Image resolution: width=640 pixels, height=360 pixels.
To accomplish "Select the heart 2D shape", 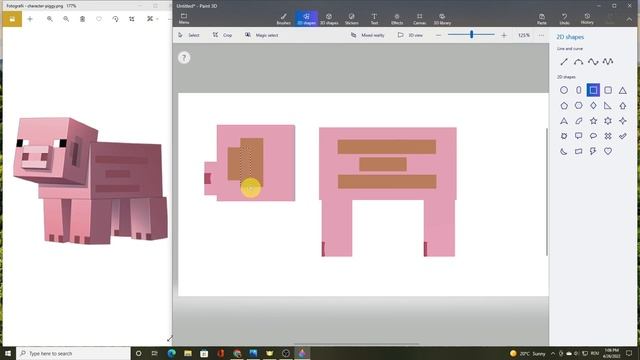I will tap(608, 151).
